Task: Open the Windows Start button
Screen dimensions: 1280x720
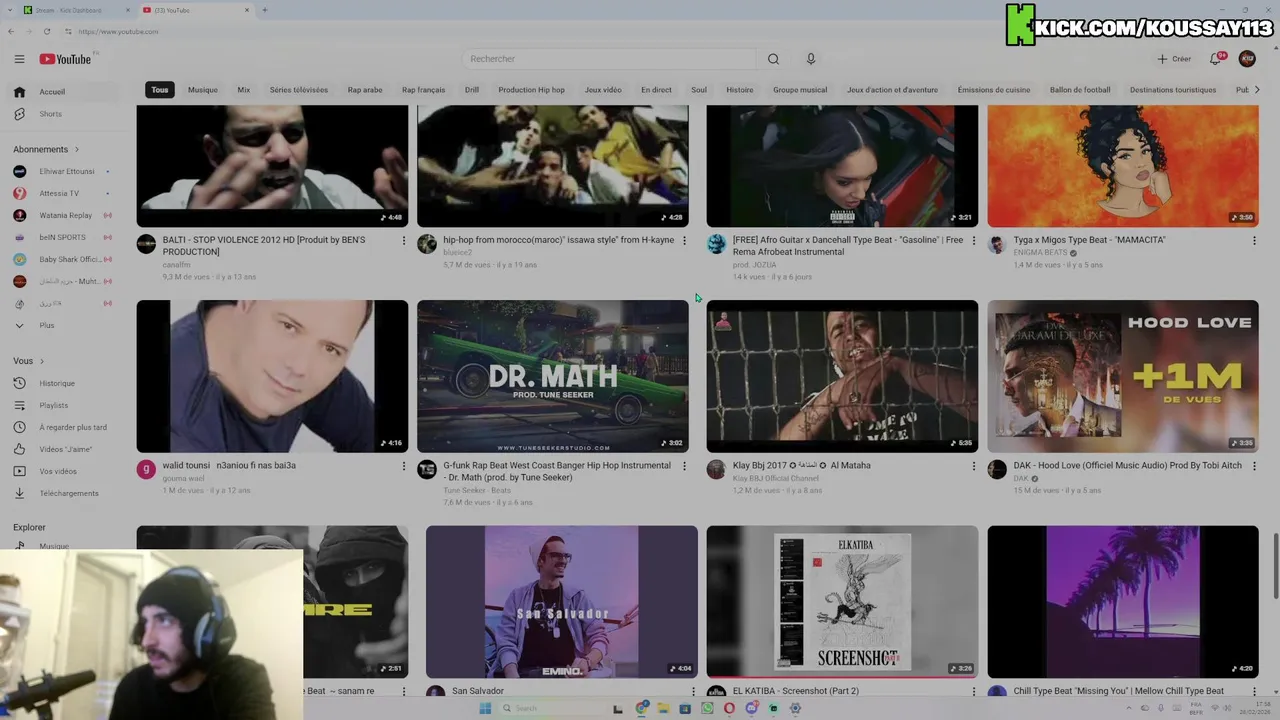Action: [x=485, y=708]
